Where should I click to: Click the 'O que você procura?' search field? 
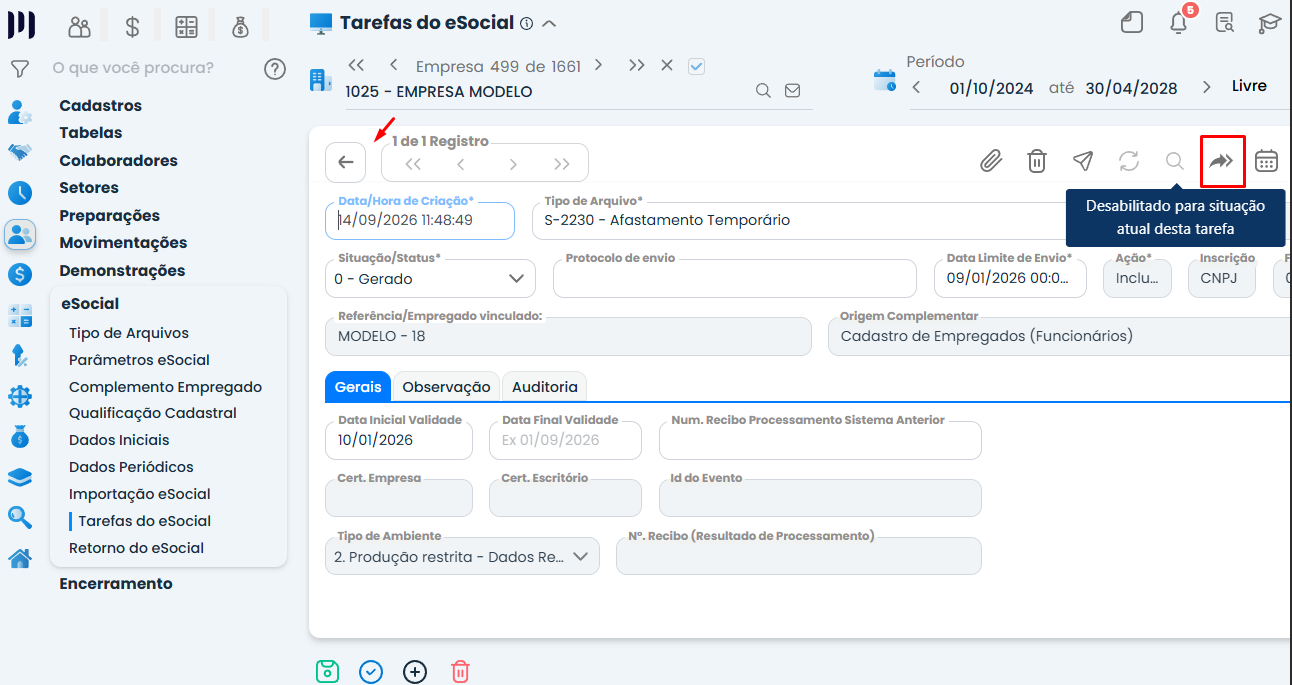click(150, 68)
